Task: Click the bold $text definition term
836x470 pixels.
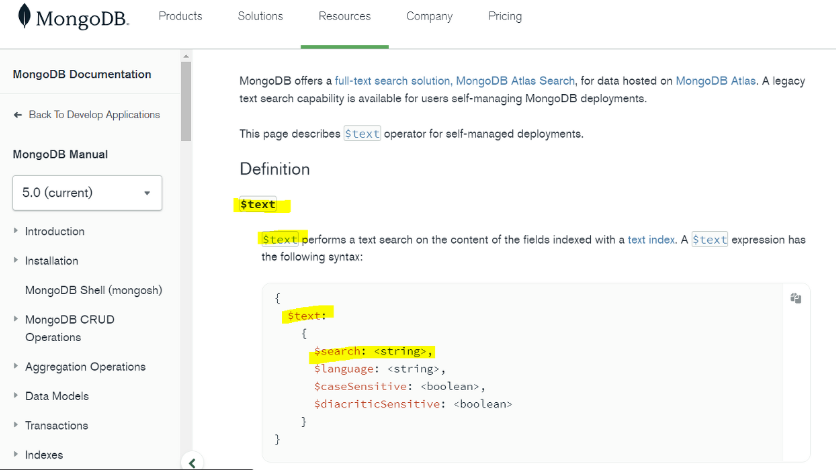Action: tap(258, 204)
